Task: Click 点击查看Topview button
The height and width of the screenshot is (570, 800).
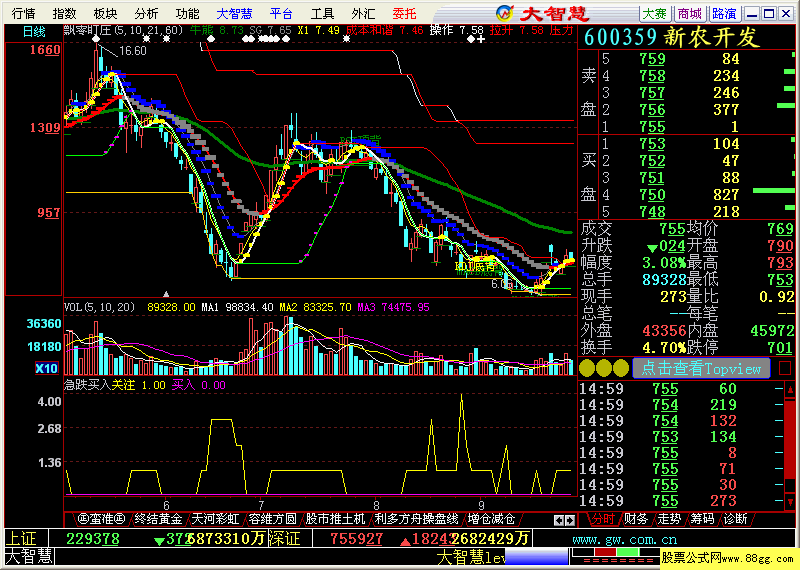Action: coord(701,368)
